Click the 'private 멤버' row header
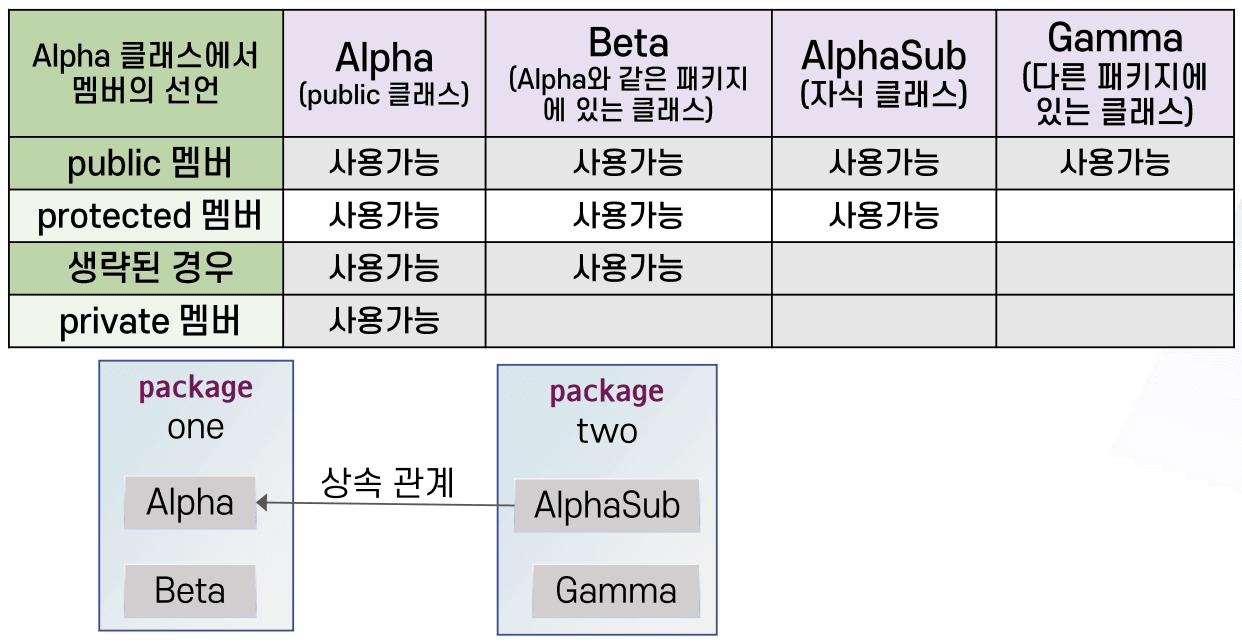The height and width of the screenshot is (644, 1242). click(146, 321)
